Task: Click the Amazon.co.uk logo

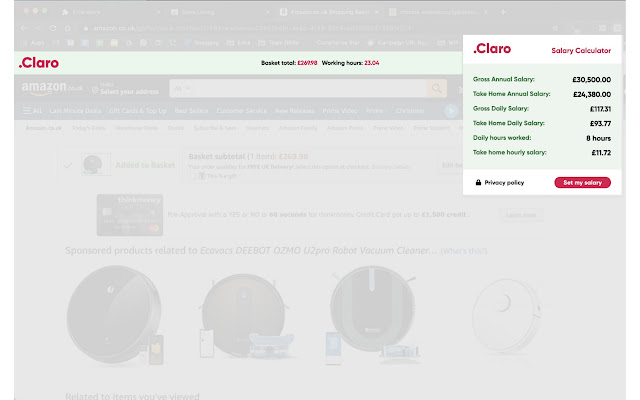Action: (x=52, y=88)
